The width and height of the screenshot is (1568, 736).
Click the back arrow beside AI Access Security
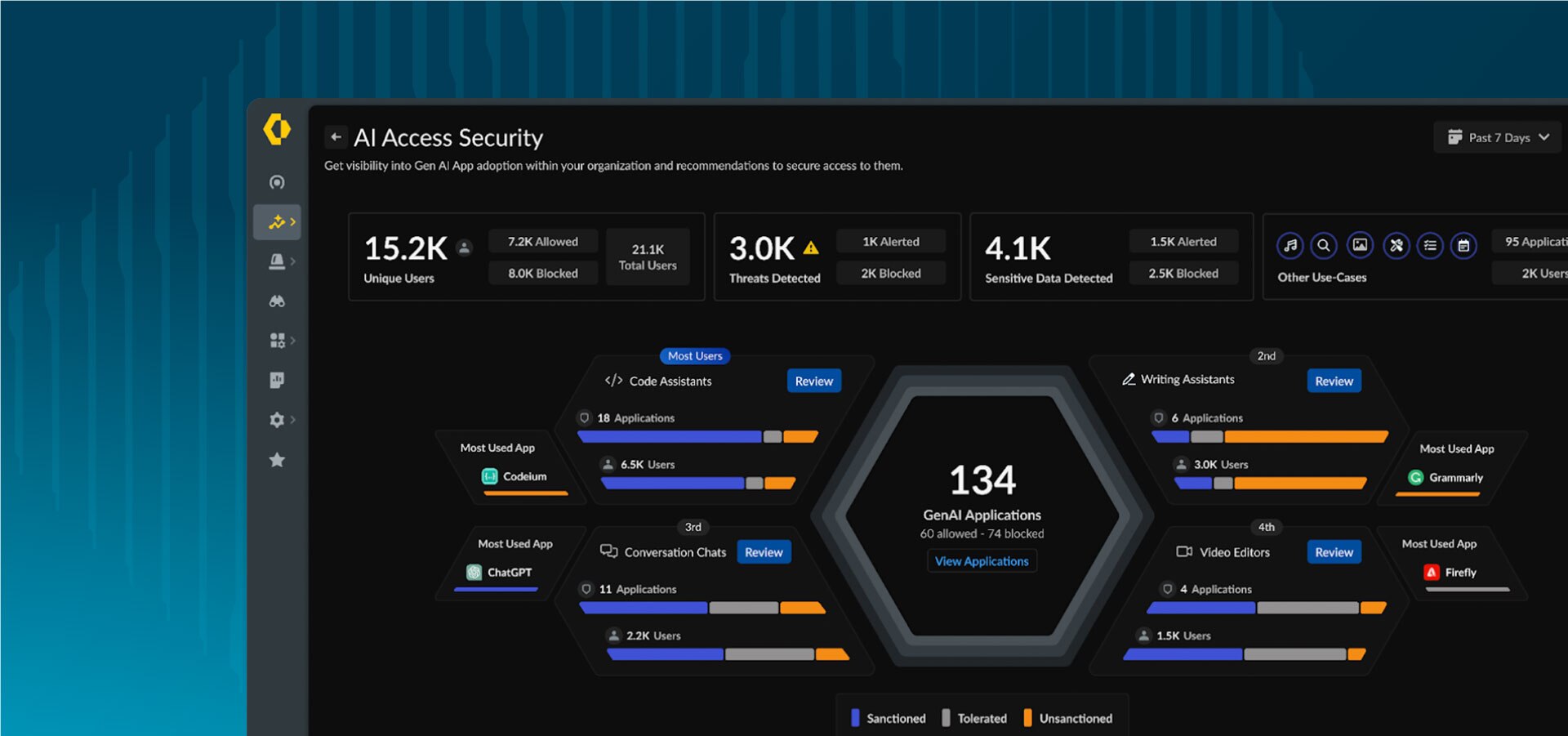pyautogui.click(x=335, y=136)
